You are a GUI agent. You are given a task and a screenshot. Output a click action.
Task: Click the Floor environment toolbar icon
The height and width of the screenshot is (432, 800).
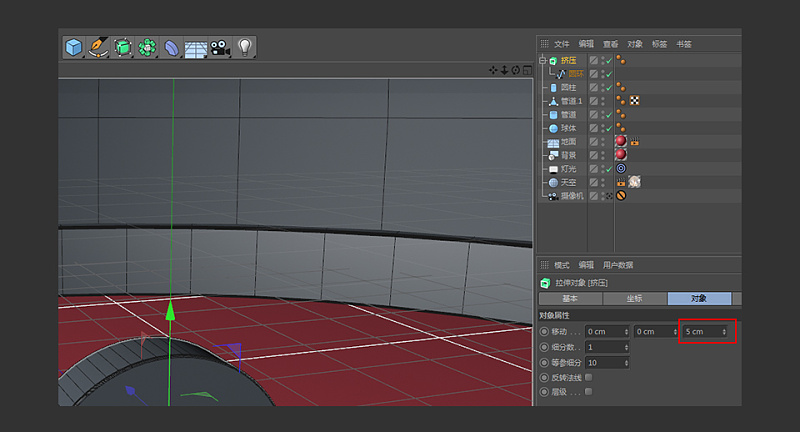(196, 47)
